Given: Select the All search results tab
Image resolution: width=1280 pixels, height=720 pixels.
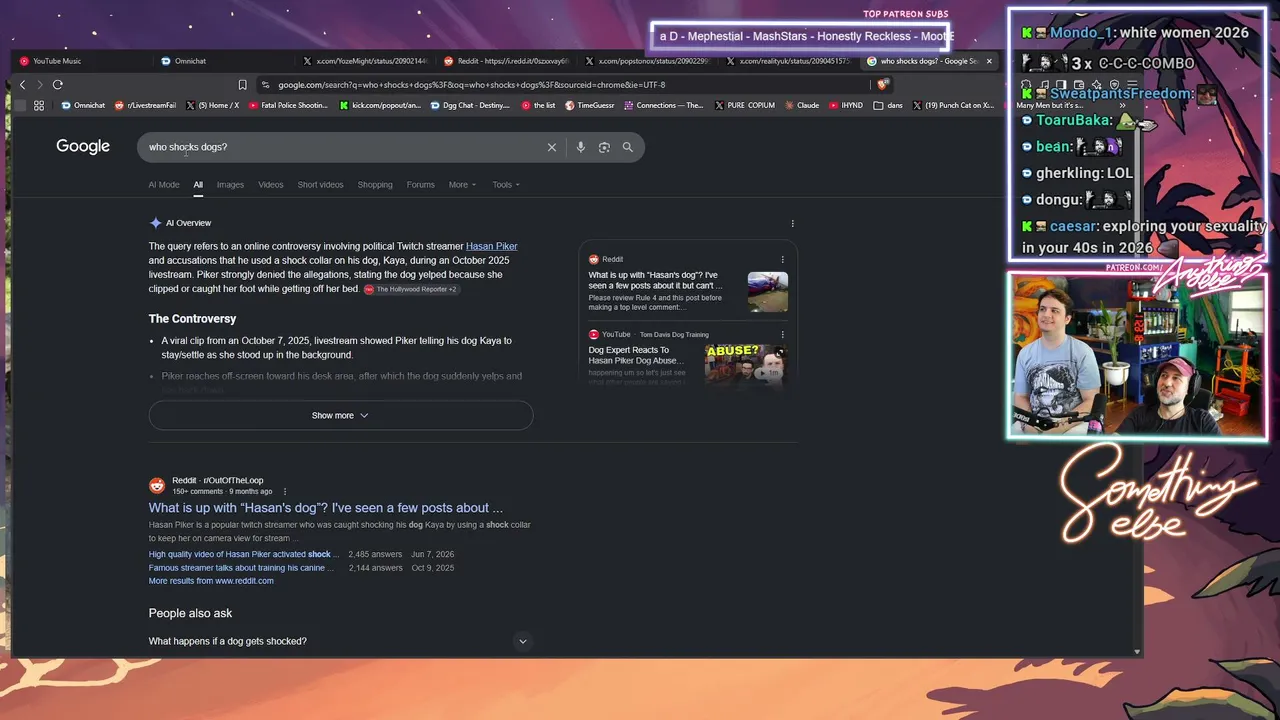Looking at the screenshot, I should point(198,185).
